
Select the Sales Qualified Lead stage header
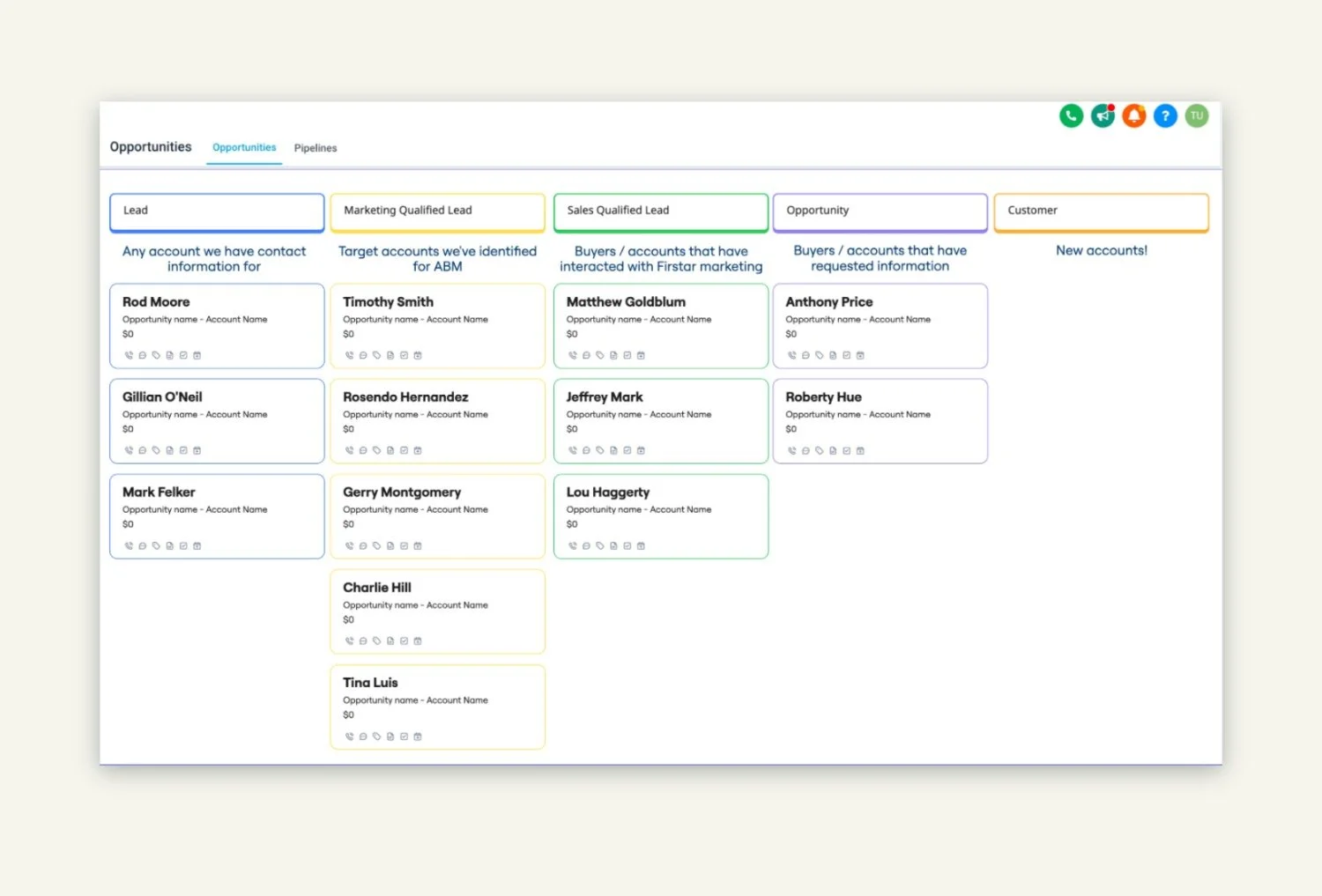coord(661,212)
